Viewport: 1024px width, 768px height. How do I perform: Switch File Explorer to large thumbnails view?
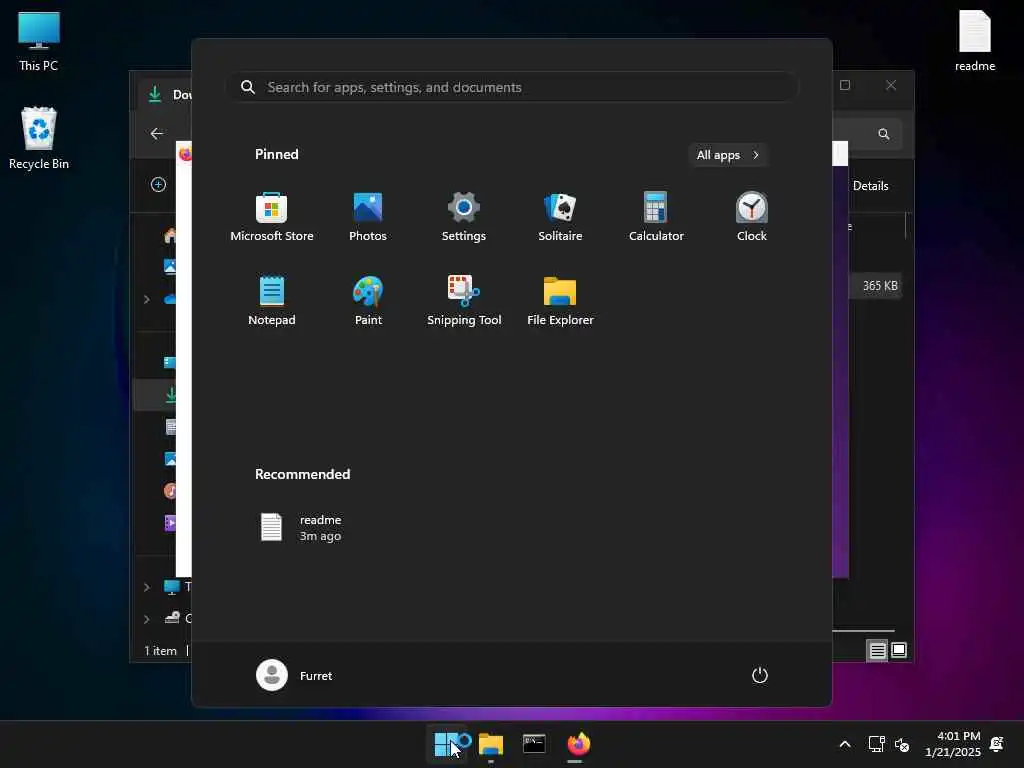(899, 650)
